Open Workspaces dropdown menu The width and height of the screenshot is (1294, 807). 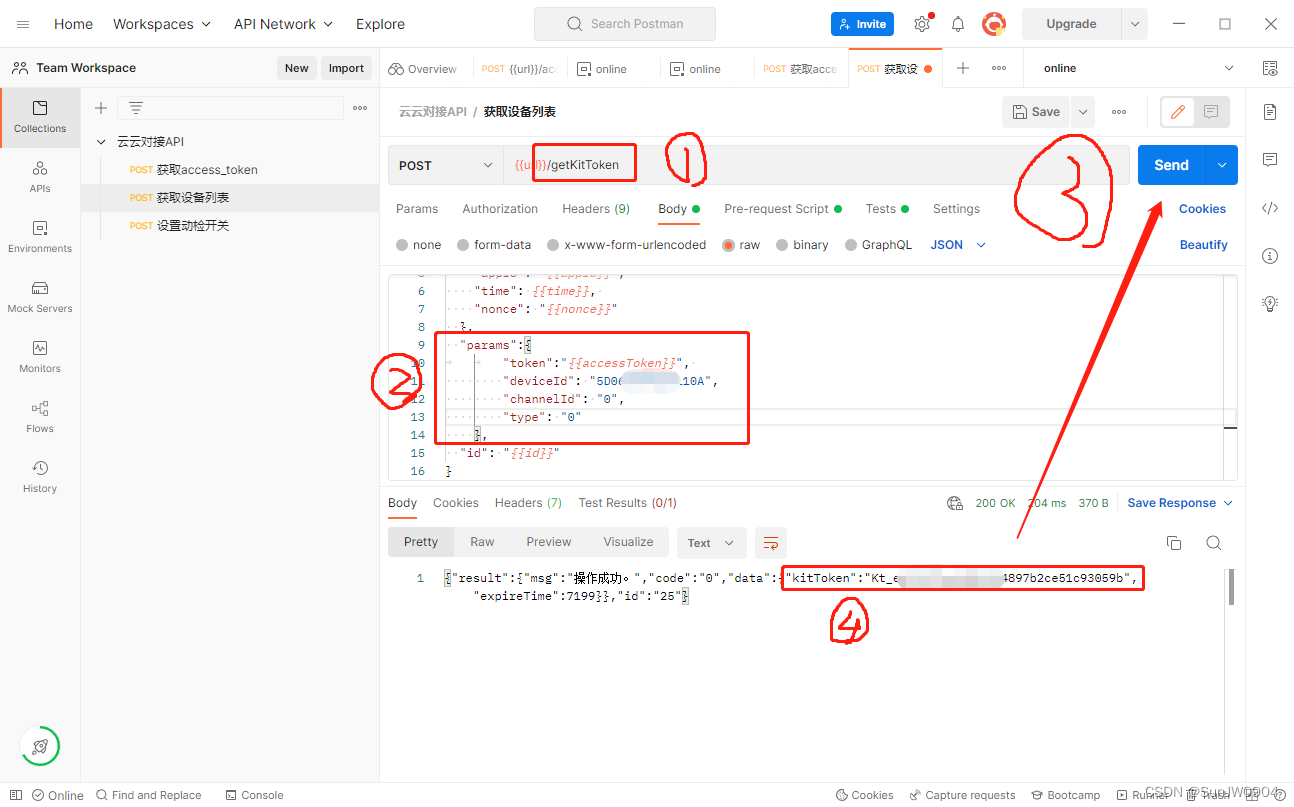pos(162,24)
